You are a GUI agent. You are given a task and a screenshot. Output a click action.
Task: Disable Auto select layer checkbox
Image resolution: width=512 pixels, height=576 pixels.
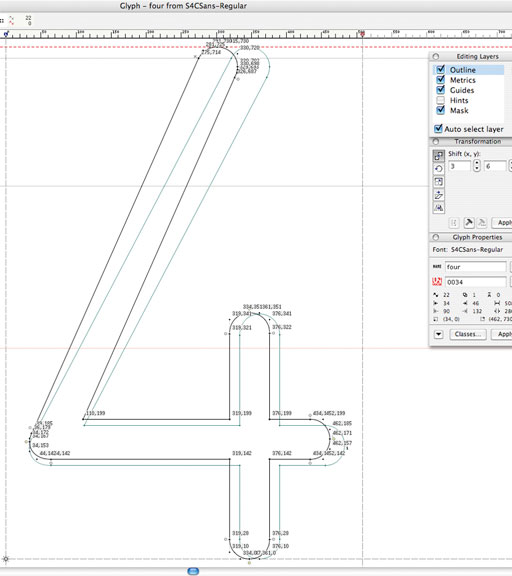438,129
